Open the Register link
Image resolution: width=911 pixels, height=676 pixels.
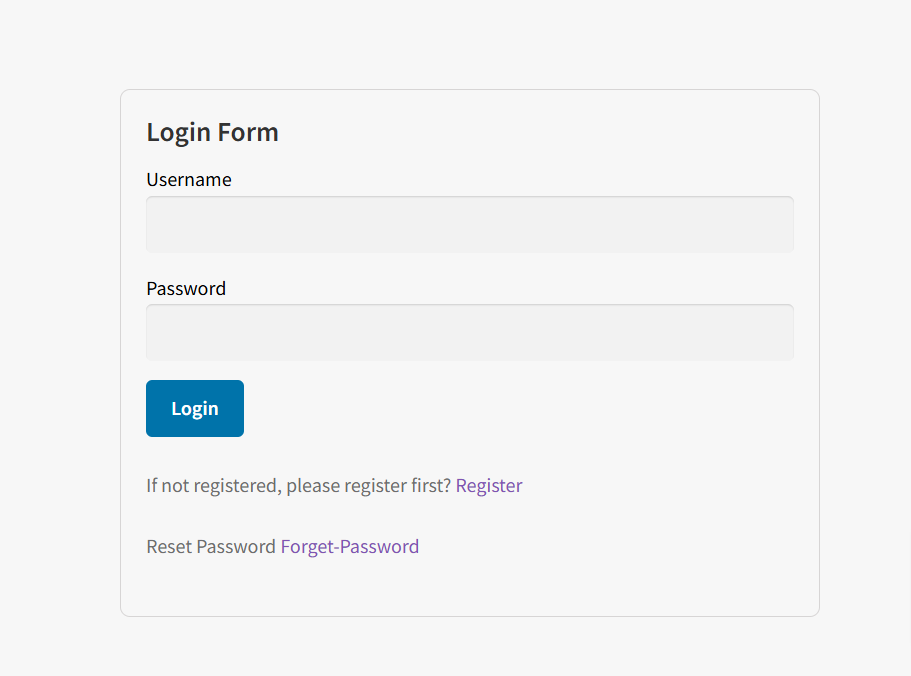[x=489, y=486]
